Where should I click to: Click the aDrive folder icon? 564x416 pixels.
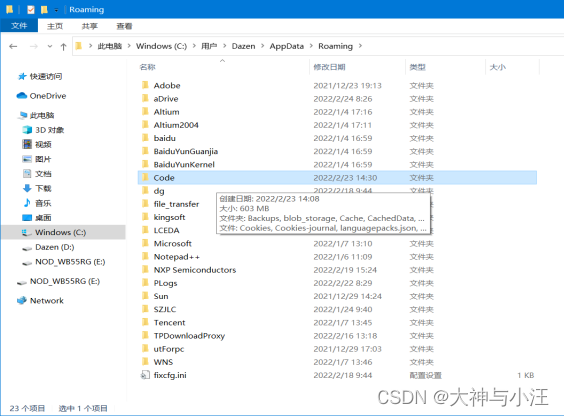click(x=145, y=99)
